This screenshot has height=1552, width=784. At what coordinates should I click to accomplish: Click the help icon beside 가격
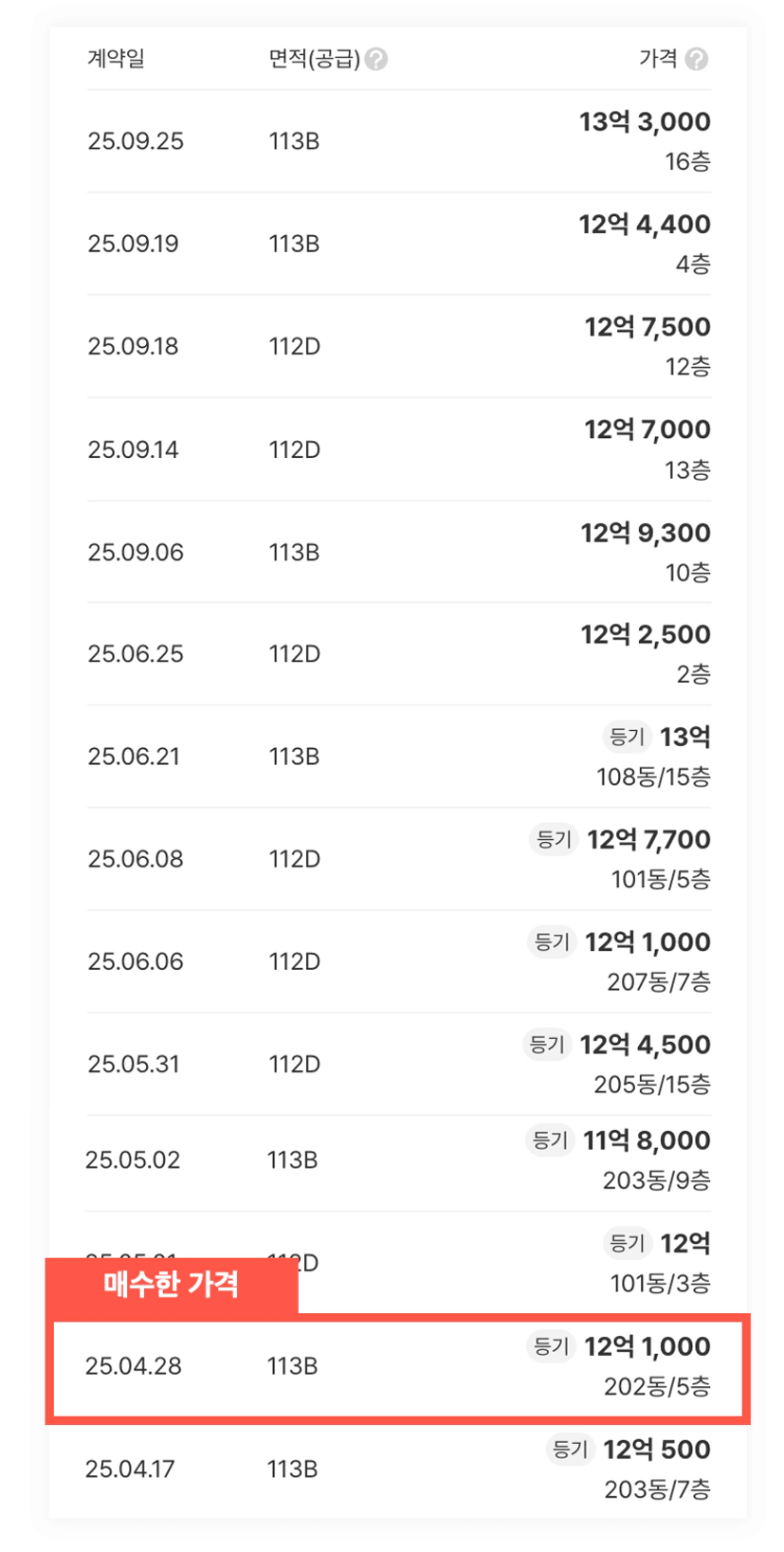[696, 60]
